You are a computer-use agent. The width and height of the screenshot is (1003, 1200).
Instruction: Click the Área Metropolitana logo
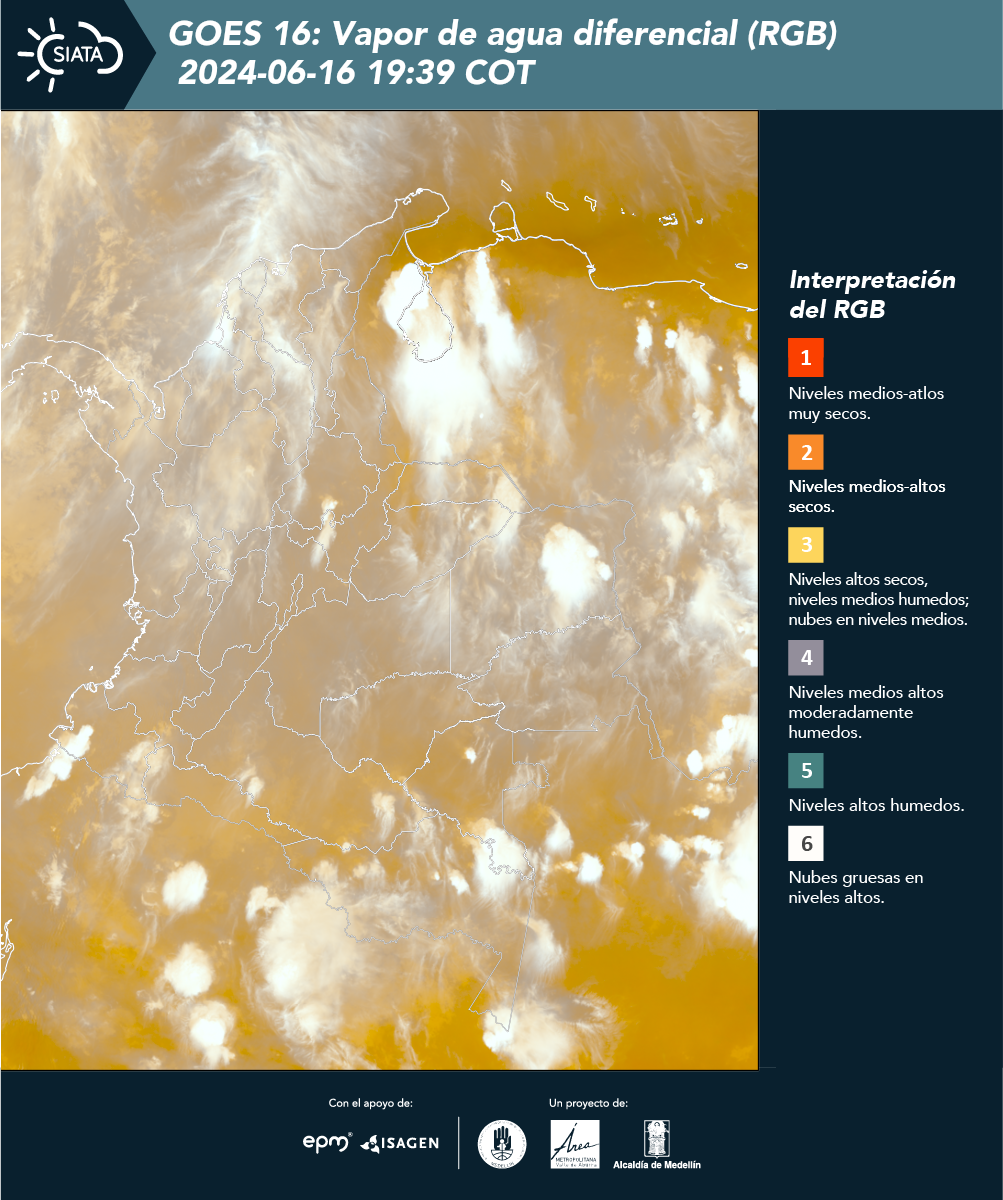576,1144
